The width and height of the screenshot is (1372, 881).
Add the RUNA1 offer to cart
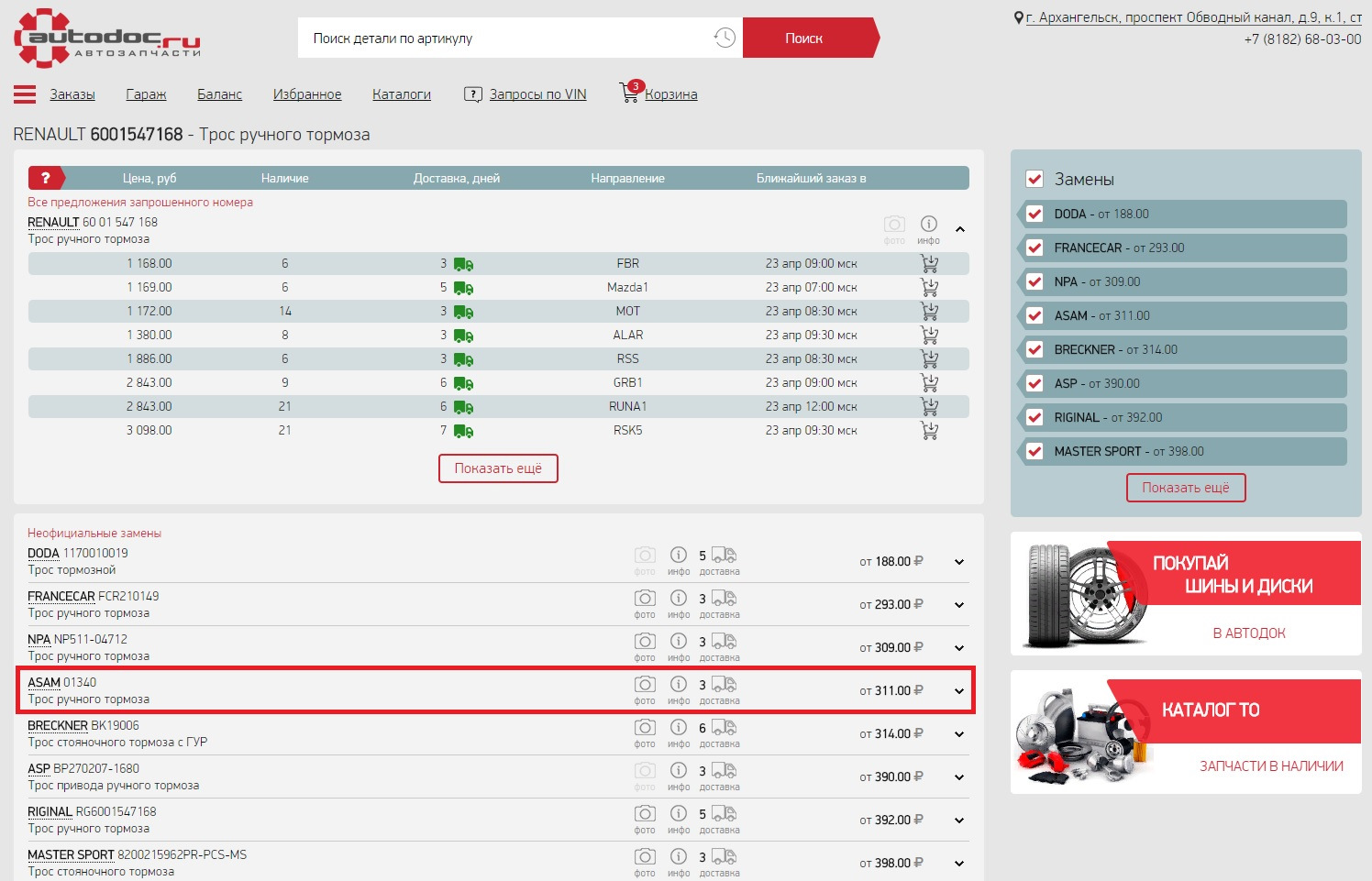(x=929, y=407)
